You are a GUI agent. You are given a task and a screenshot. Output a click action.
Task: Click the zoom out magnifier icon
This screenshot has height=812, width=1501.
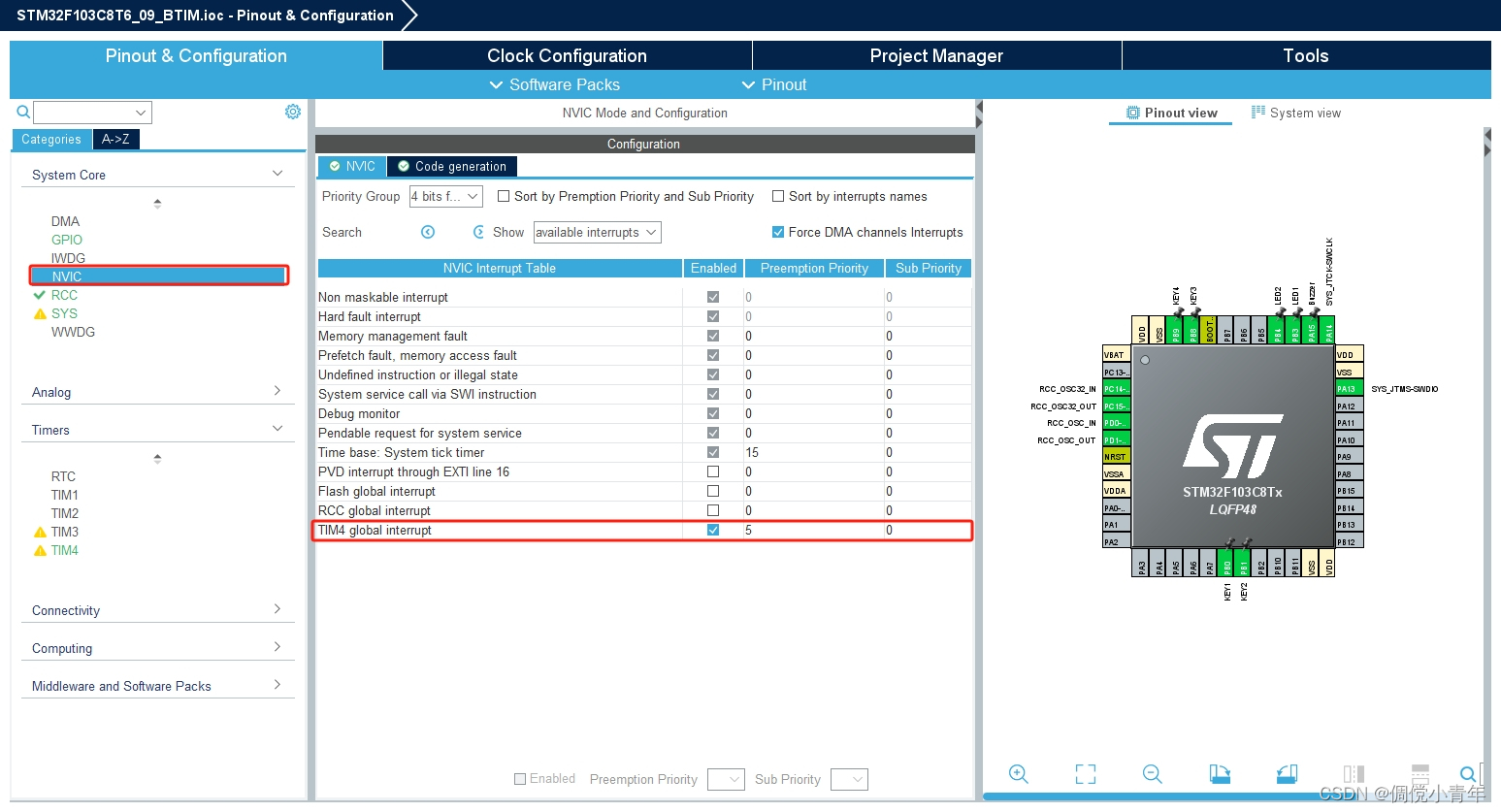click(1152, 773)
